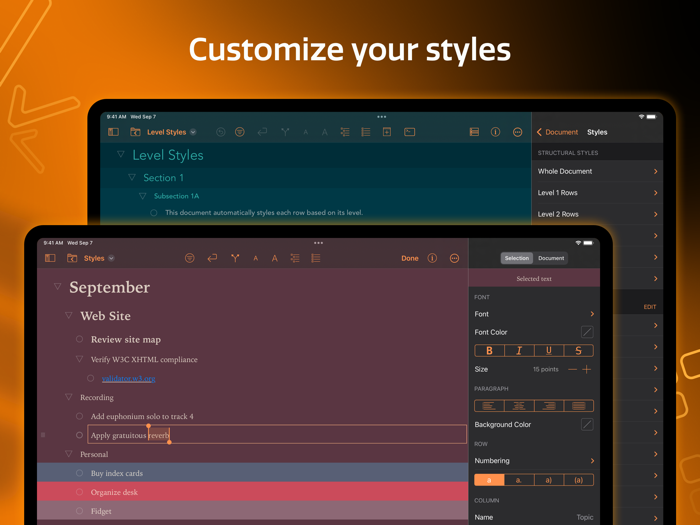
Task: Collapse Section 1 row in Level Styles
Action: (x=132, y=177)
